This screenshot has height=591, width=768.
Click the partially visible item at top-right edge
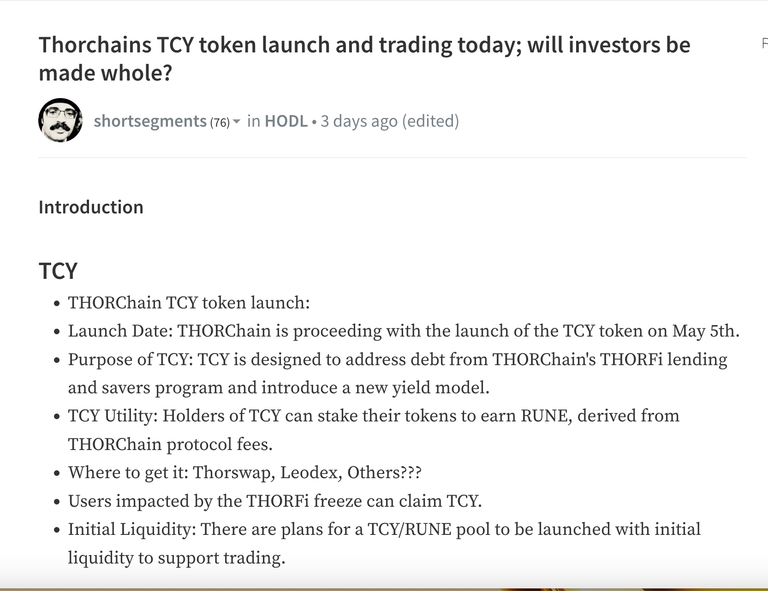(x=765, y=44)
